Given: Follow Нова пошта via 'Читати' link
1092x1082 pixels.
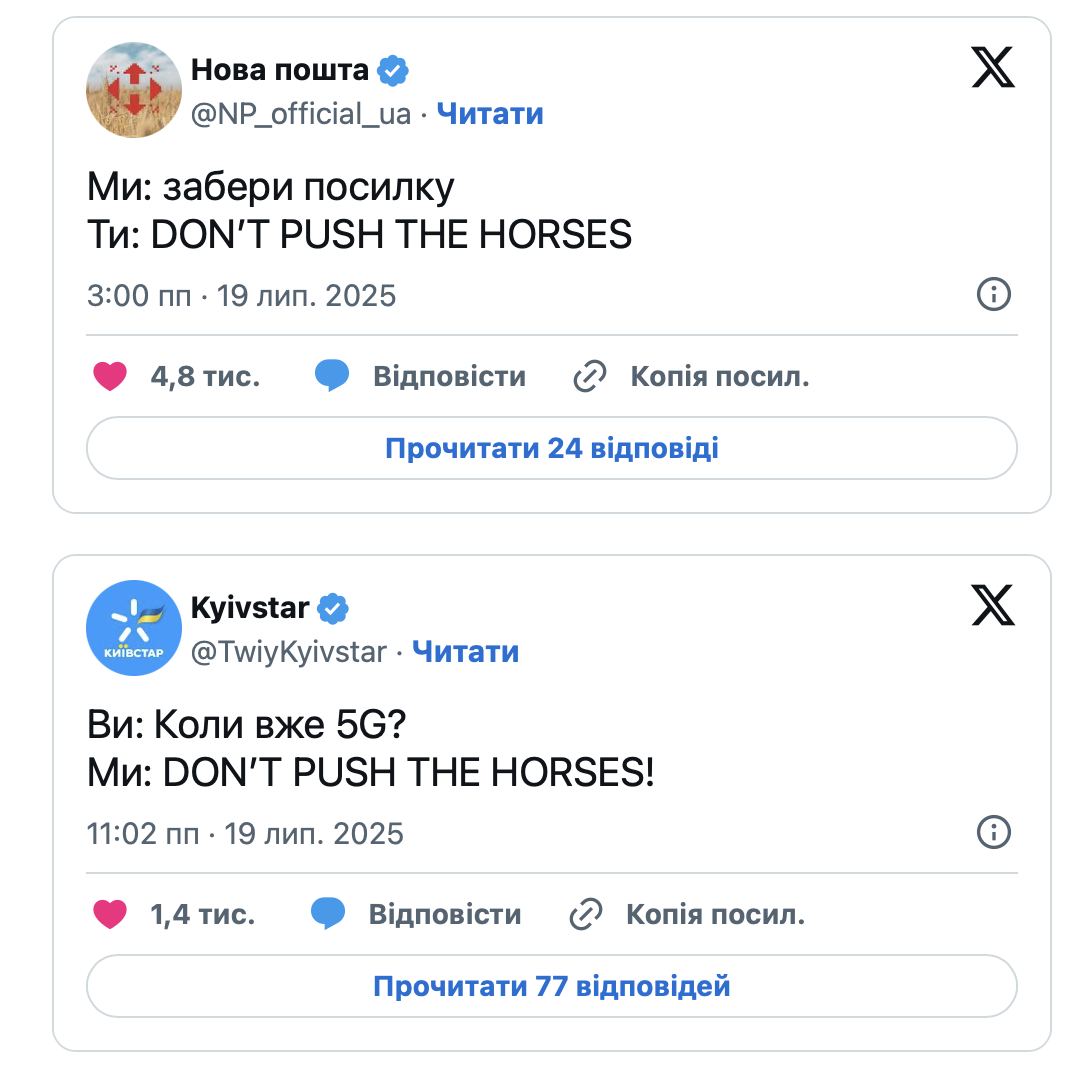Looking at the screenshot, I should pos(490,114).
